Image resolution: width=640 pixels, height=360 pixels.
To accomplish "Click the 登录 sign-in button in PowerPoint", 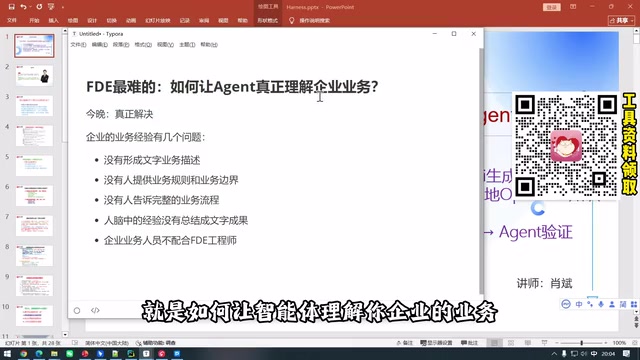I will [551, 7].
